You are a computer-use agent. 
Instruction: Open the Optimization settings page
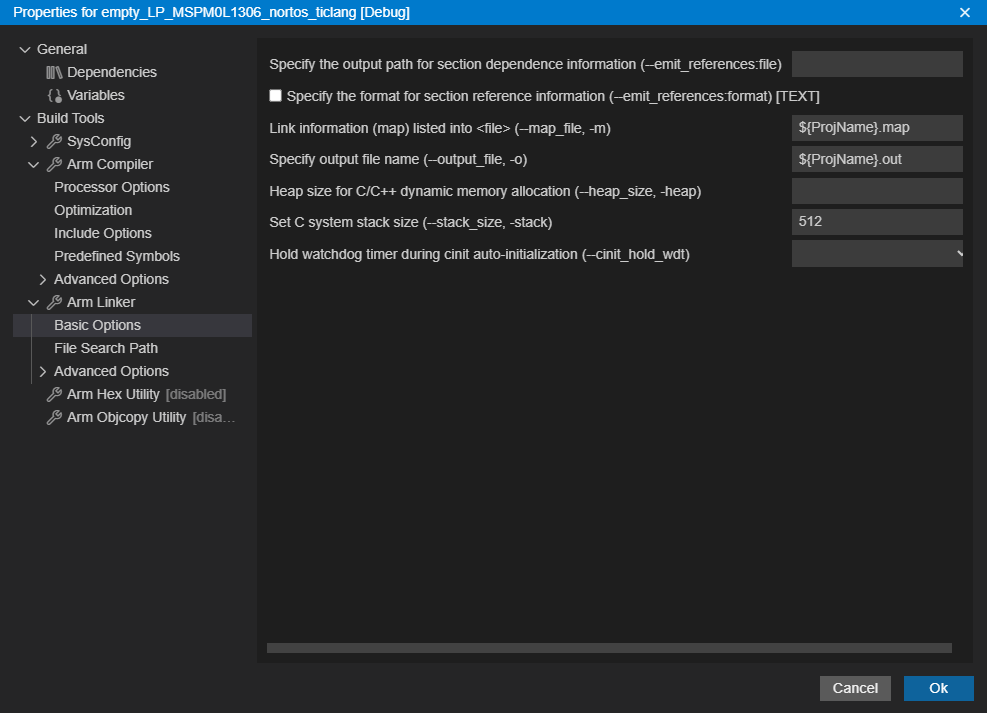(x=93, y=210)
